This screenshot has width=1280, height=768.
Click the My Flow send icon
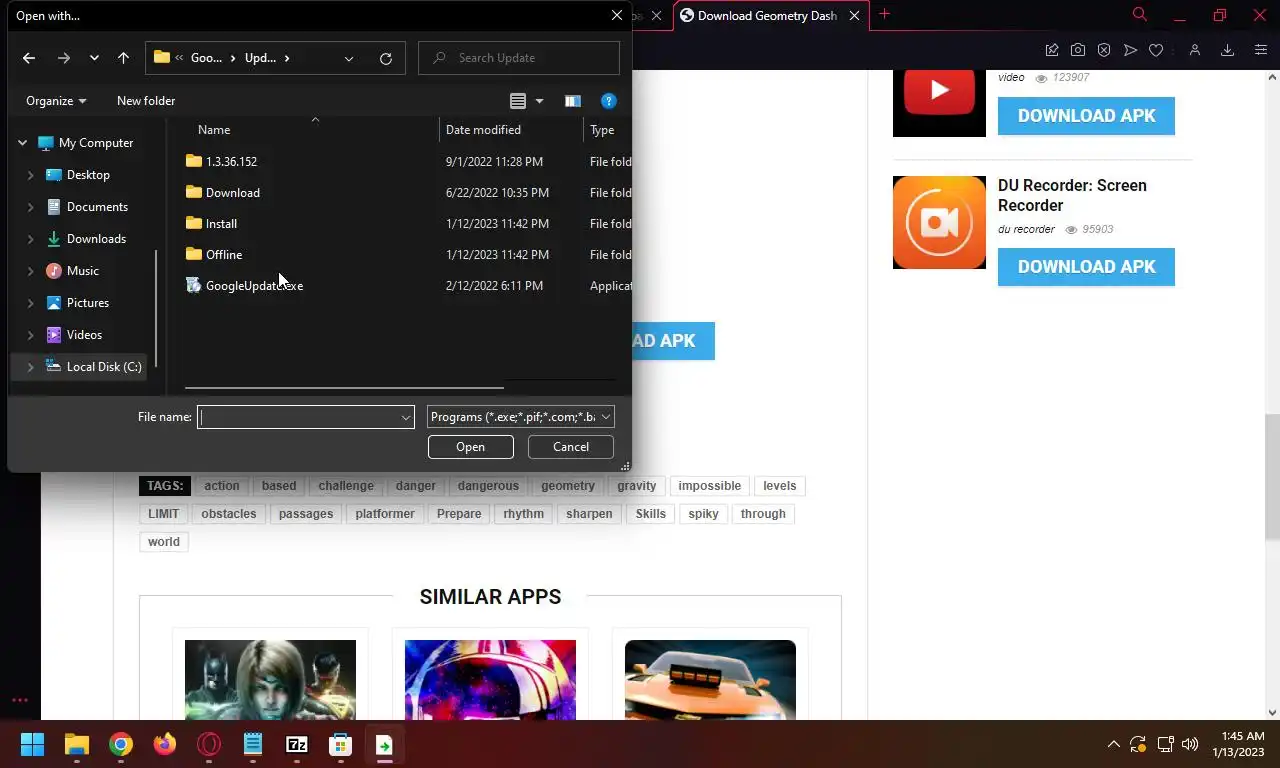coord(1130,50)
